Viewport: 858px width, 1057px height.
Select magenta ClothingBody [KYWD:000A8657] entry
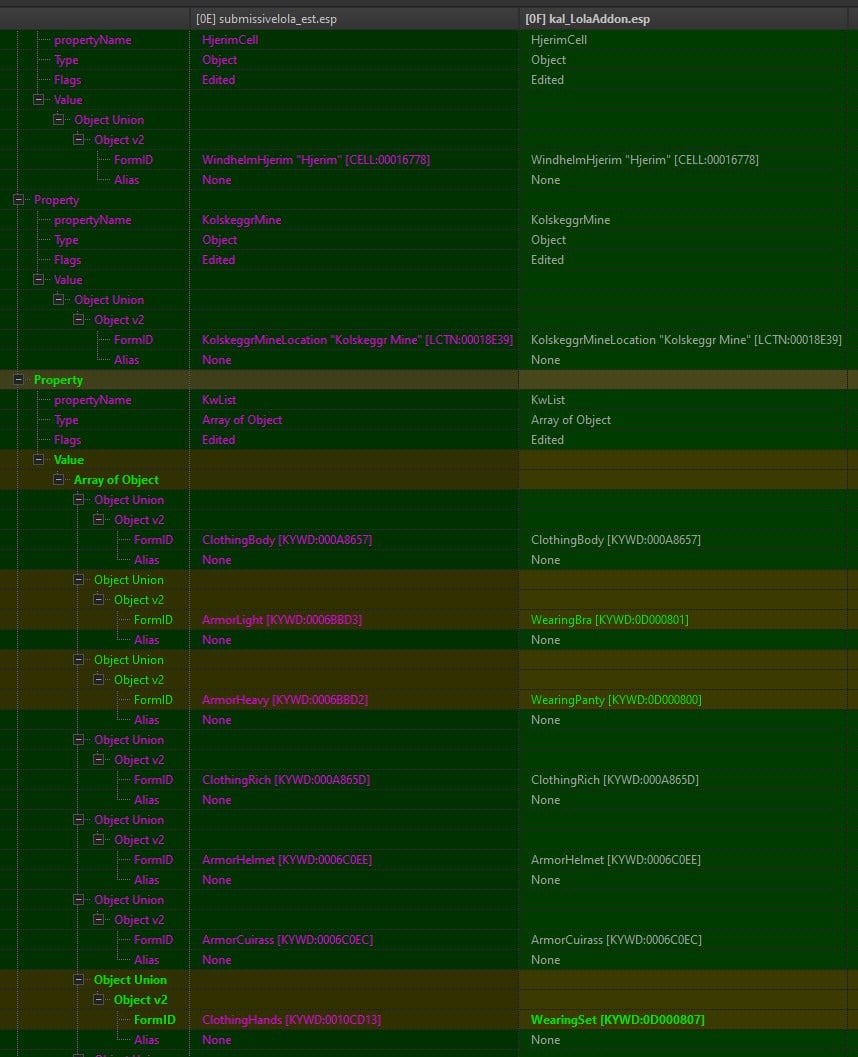[287, 540]
